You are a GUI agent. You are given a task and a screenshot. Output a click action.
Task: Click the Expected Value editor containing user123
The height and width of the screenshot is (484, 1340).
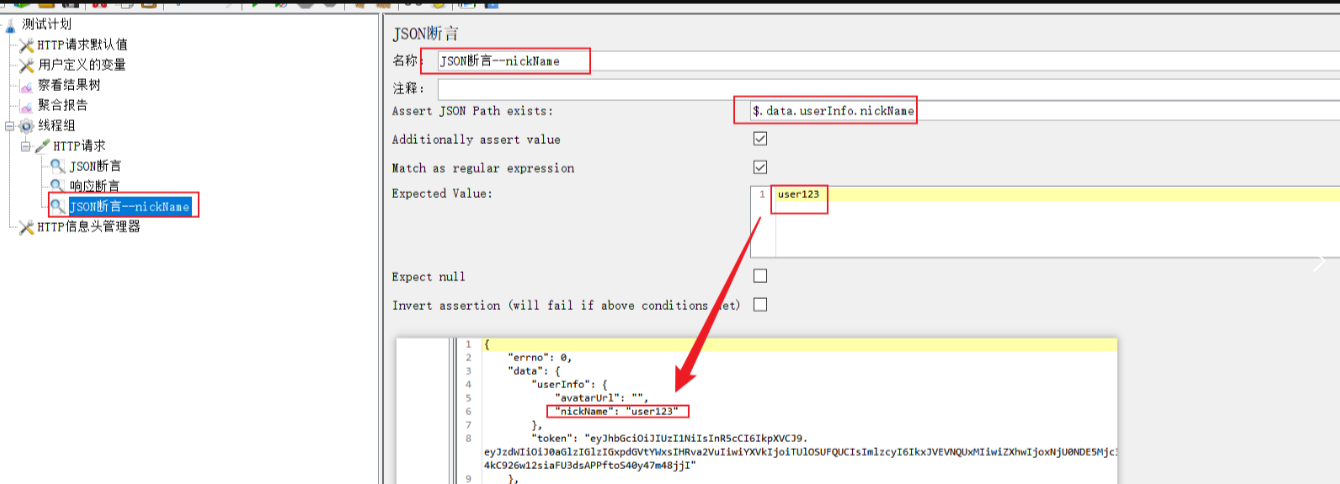[1045, 221]
